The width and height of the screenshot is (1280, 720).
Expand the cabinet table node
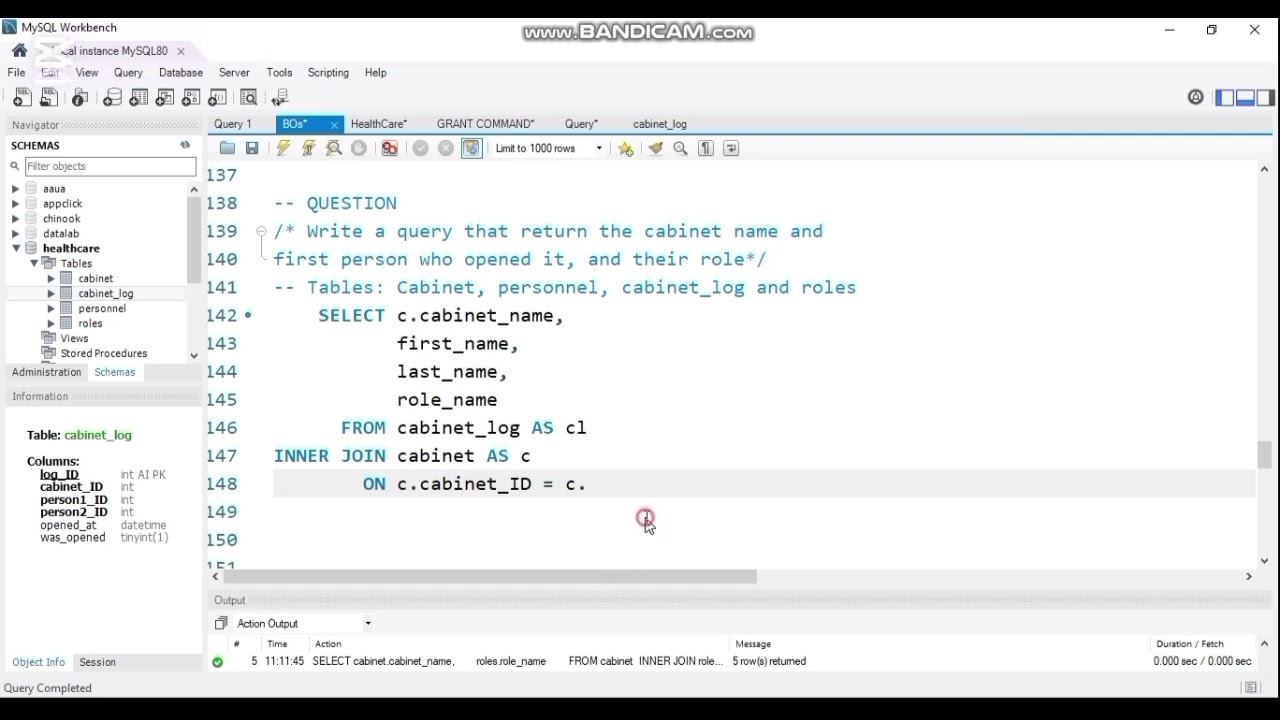[51, 278]
